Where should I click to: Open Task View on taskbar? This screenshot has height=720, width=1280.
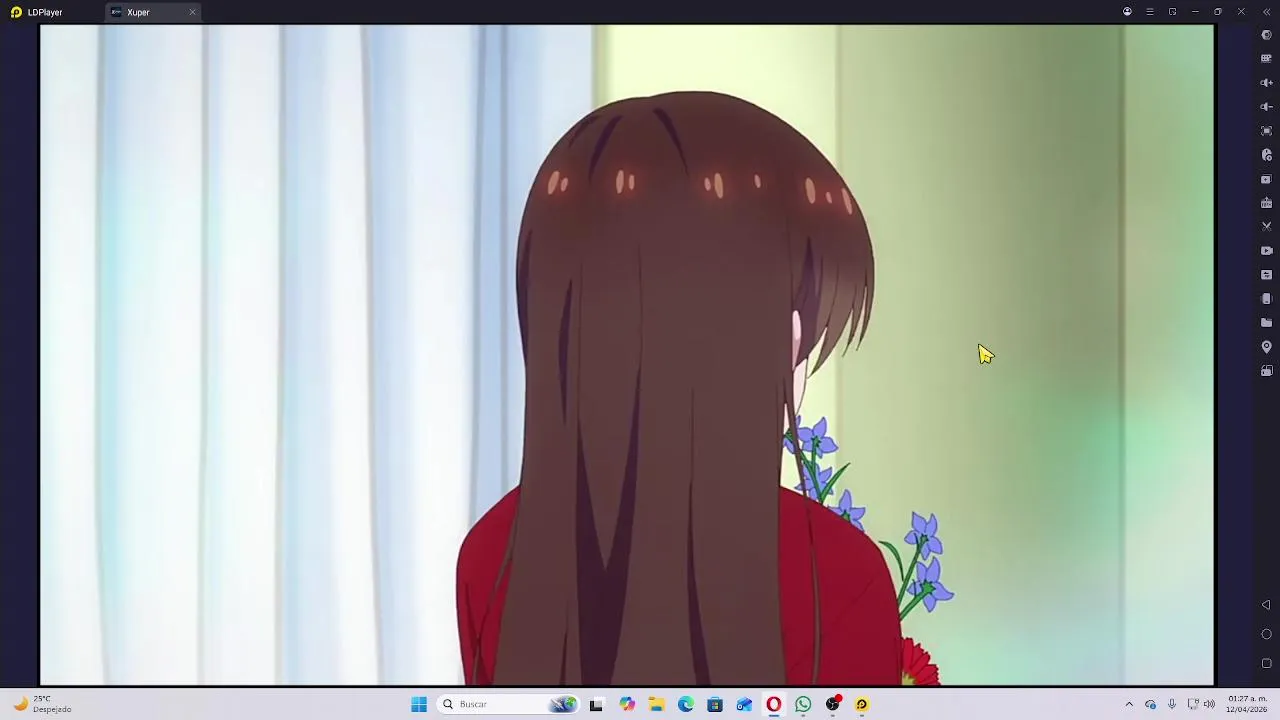point(596,704)
